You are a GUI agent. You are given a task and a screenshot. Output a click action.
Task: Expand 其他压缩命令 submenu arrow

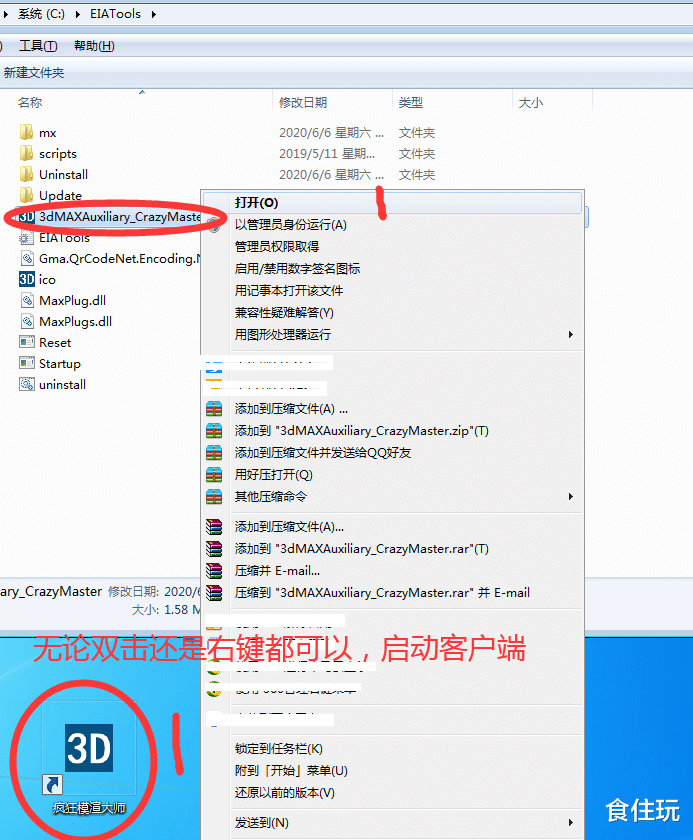pyautogui.click(x=571, y=497)
